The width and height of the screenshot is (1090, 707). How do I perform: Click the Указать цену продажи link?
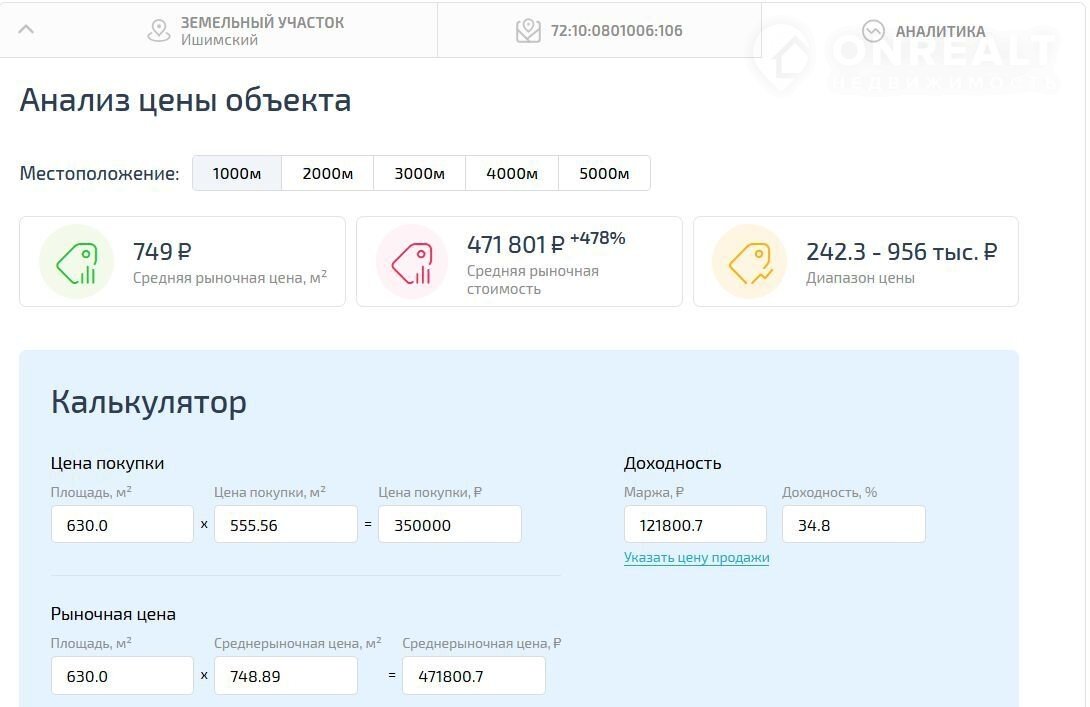[x=696, y=558]
